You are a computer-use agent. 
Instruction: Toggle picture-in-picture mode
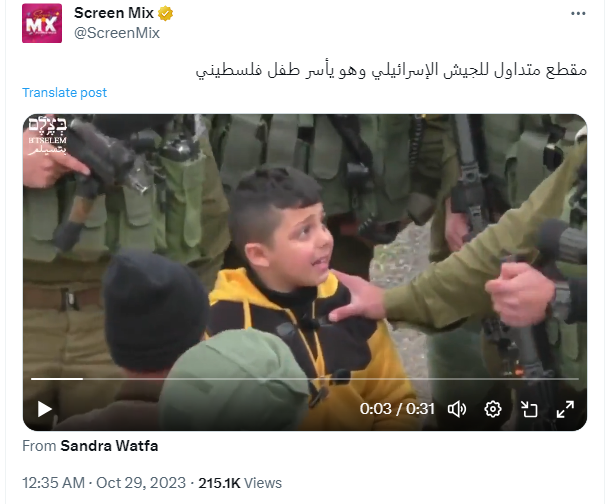click(529, 409)
